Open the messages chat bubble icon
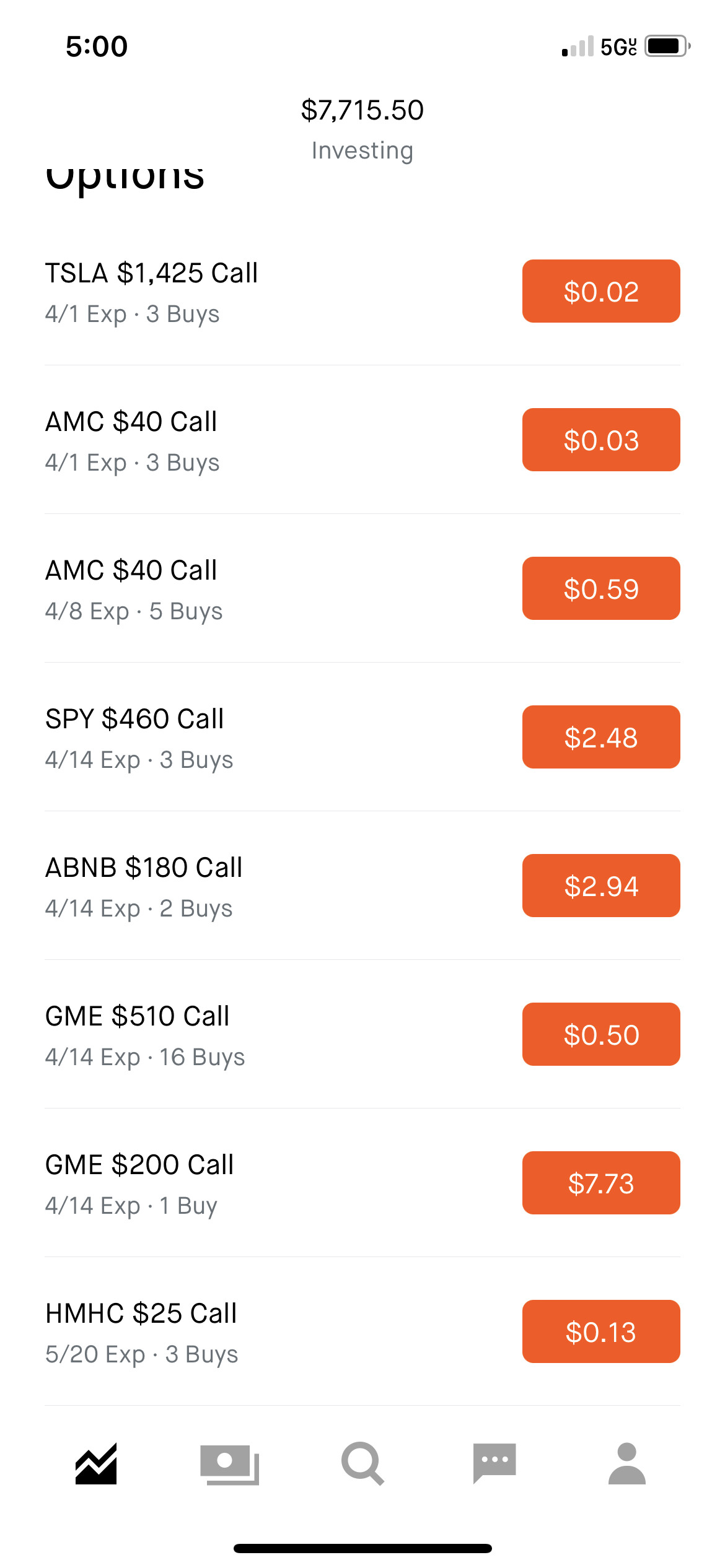Viewport: 725px width, 1568px height. [x=494, y=1463]
